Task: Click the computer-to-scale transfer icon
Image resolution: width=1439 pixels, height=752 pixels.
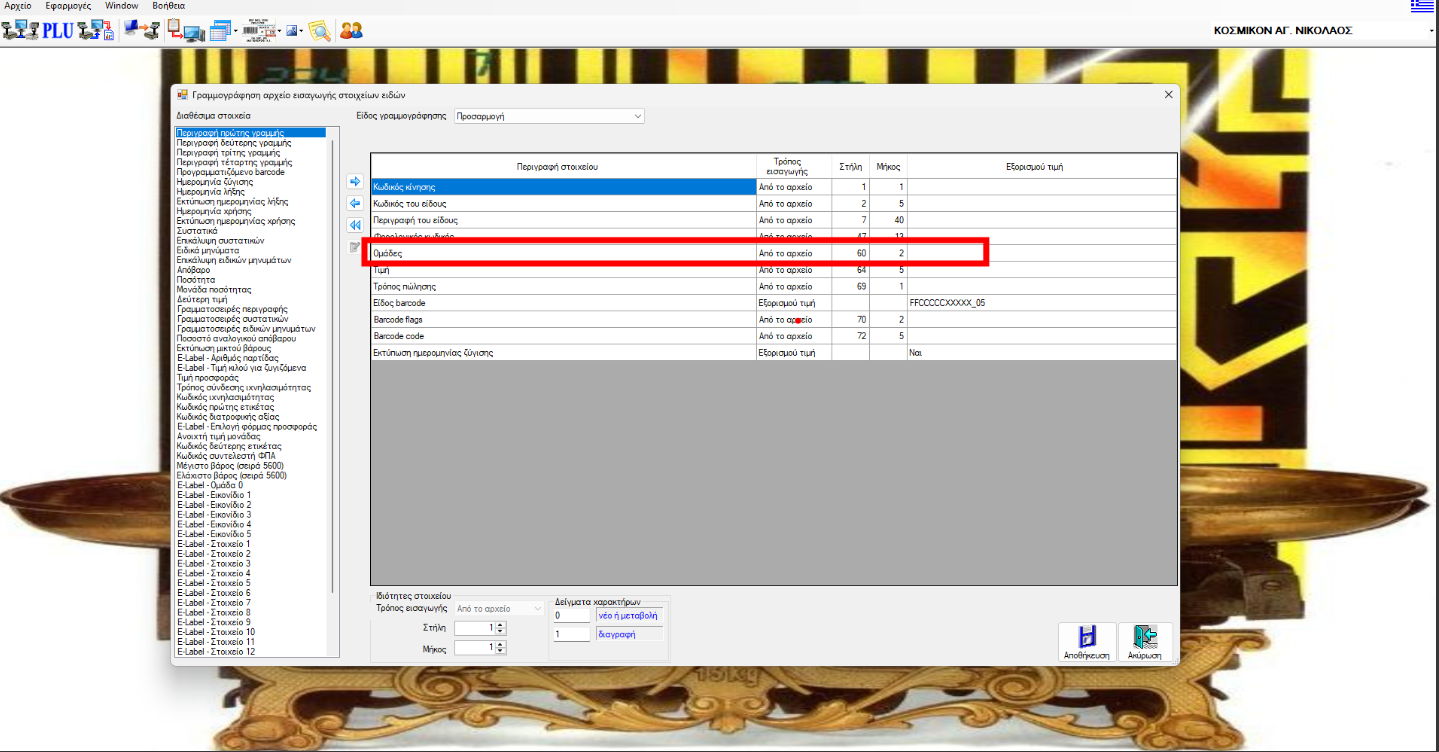Action: tap(142, 31)
